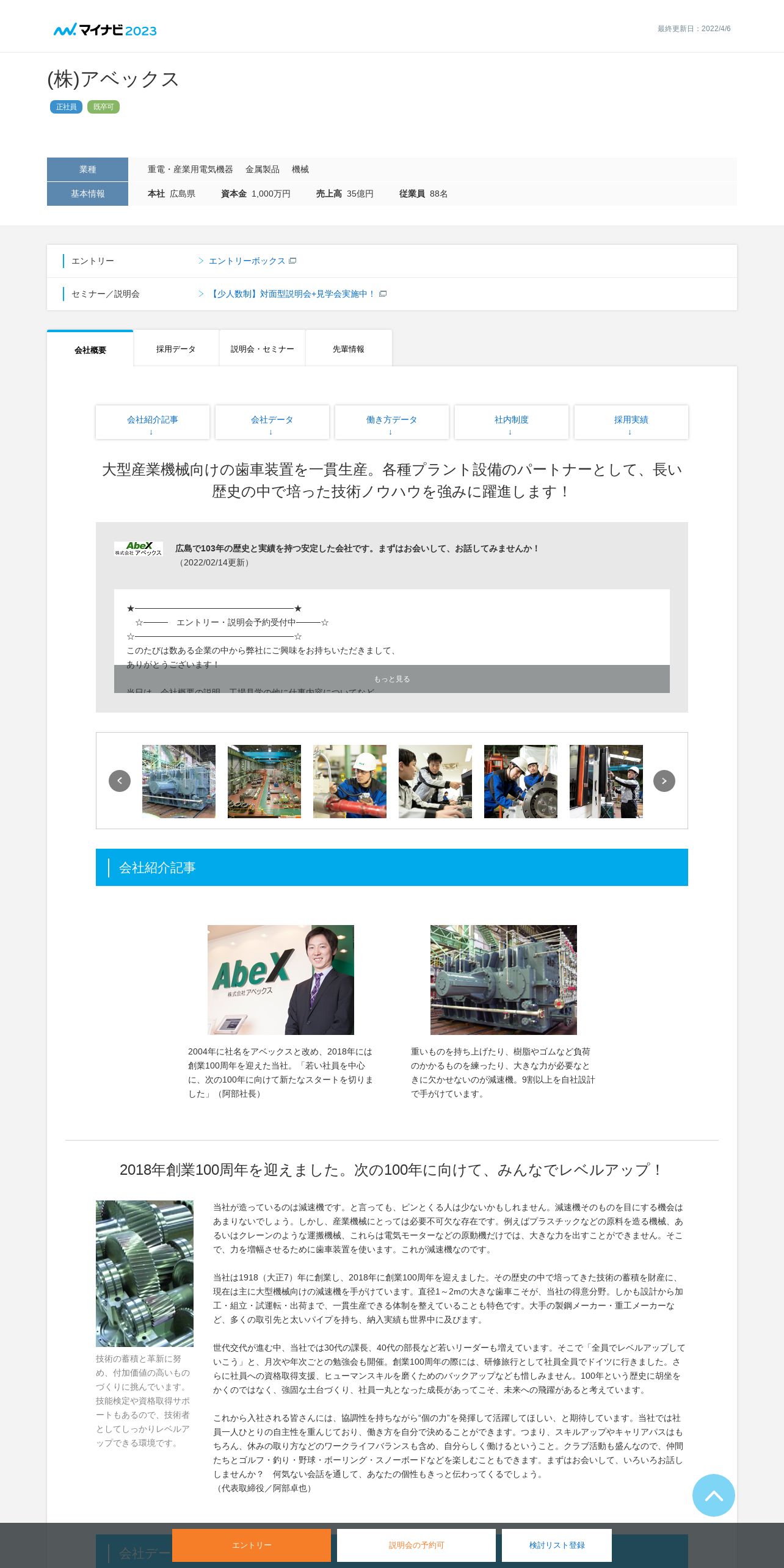Click 最終更新日：2022/4/6 text

[x=694, y=29]
